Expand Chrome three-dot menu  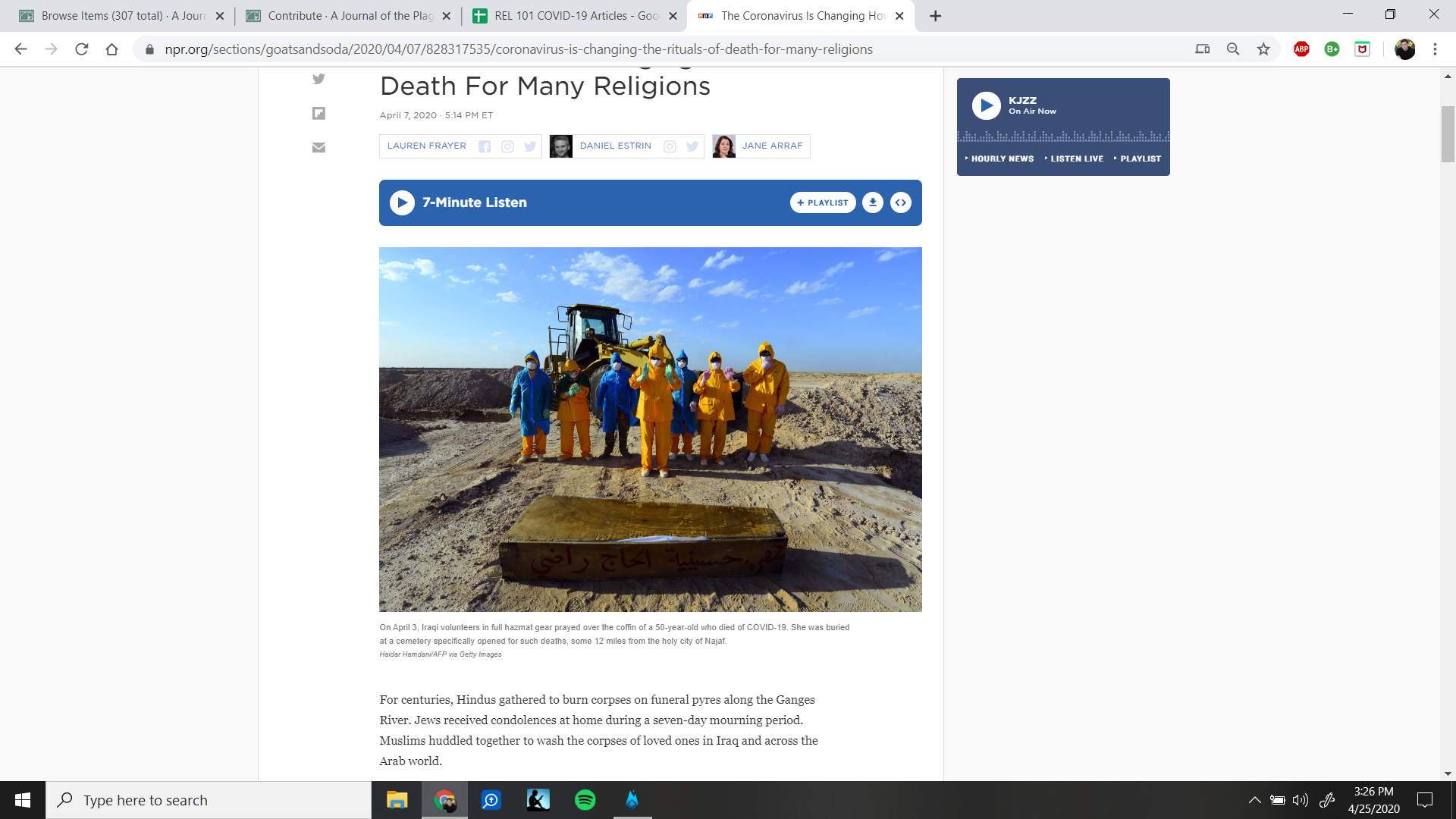pos(1435,49)
